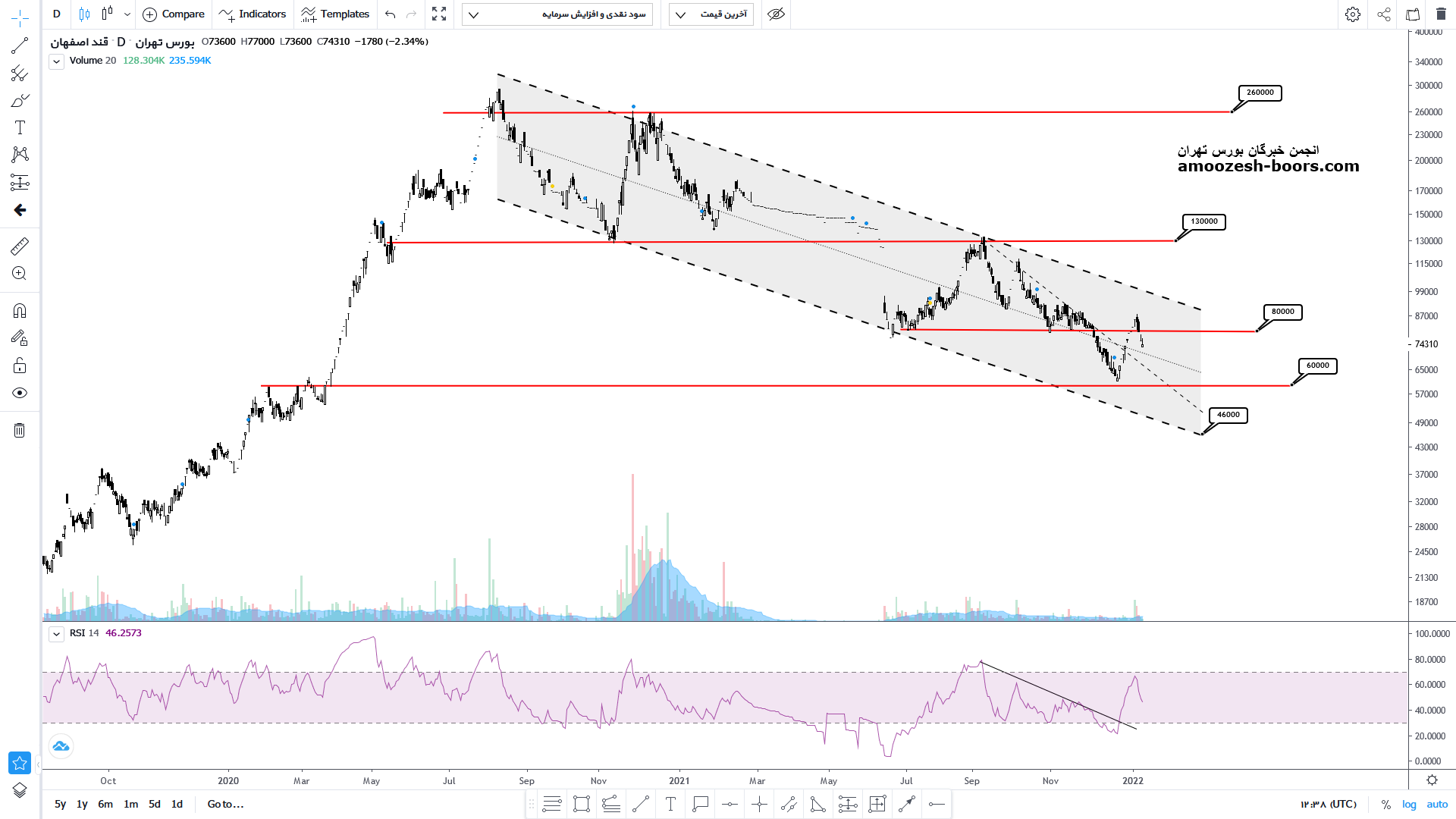Open the Templates menu
Screen dimensions: 1456x819
pos(334,14)
